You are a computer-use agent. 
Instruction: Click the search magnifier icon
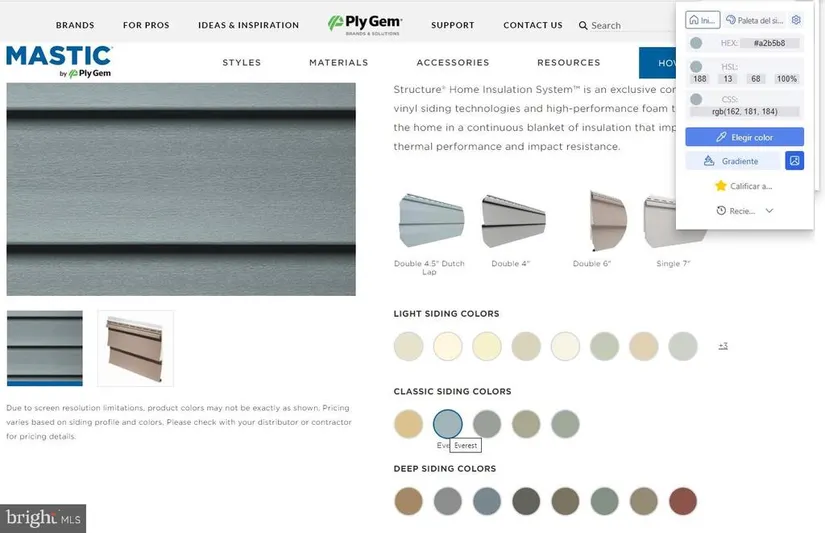pos(583,25)
